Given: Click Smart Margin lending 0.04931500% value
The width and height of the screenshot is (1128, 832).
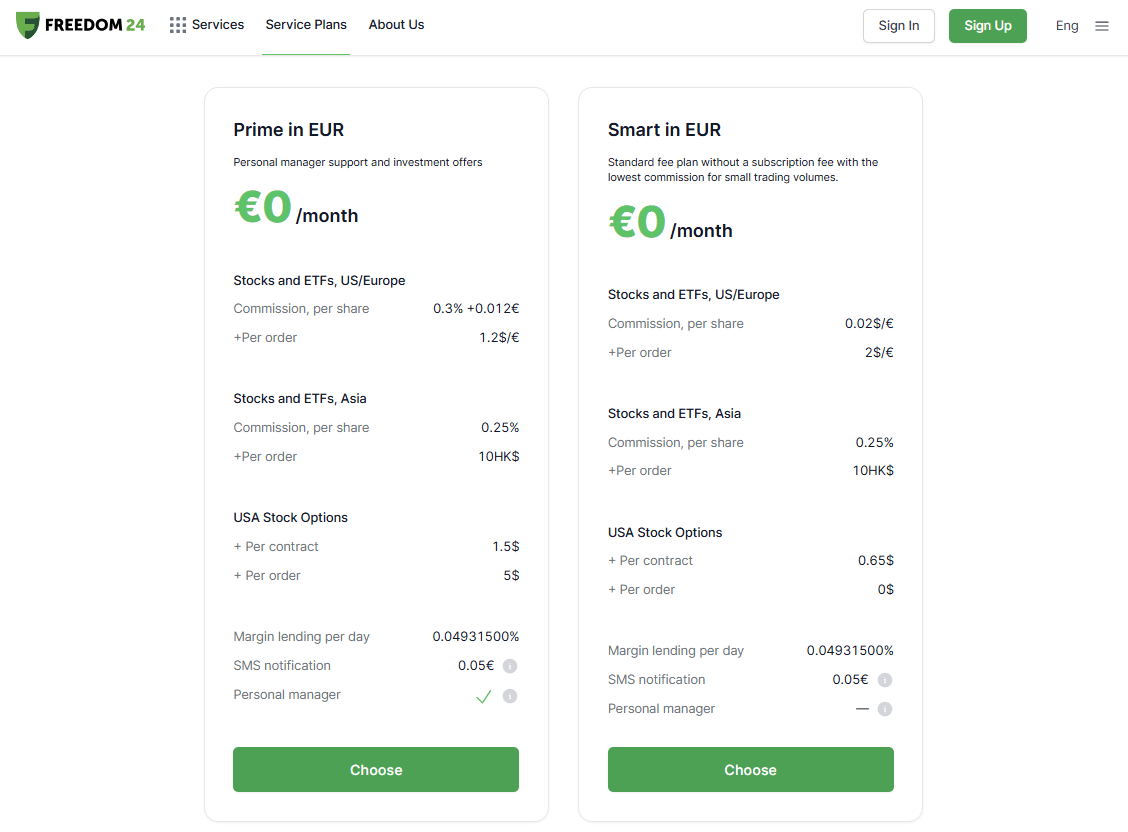Looking at the screenshot, I should 850,651.
